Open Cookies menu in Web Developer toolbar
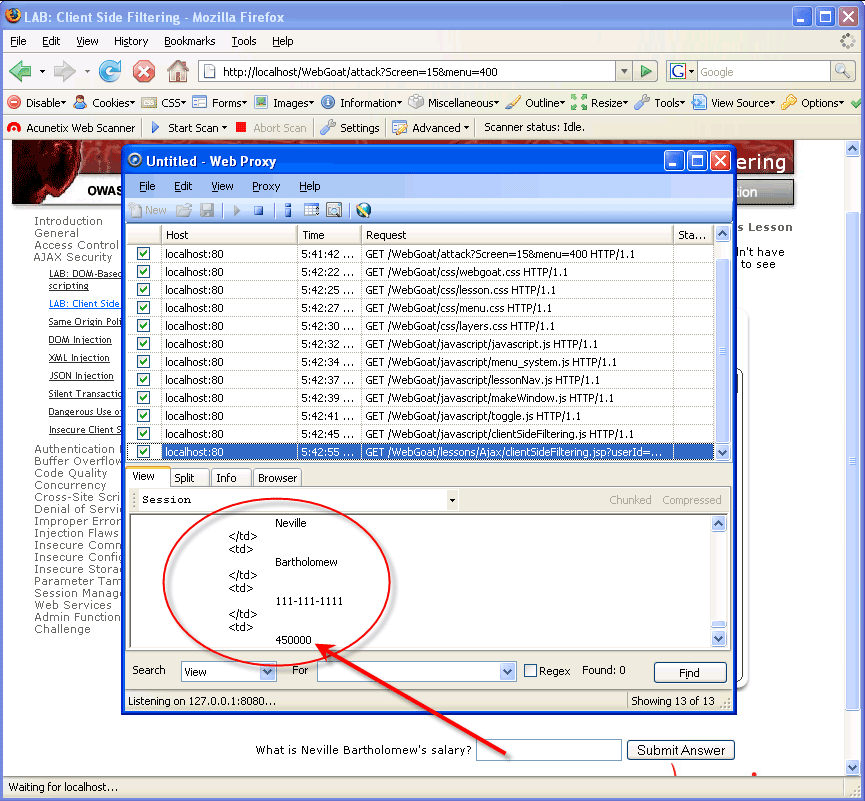 104,103
